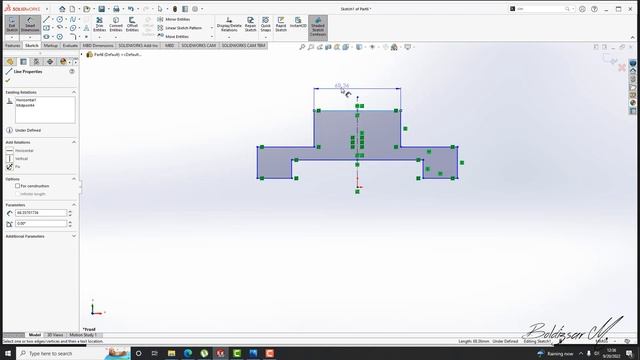This screenshot has width=640, height=360.
Task: Click the line length parameter field
Action: 41,213
